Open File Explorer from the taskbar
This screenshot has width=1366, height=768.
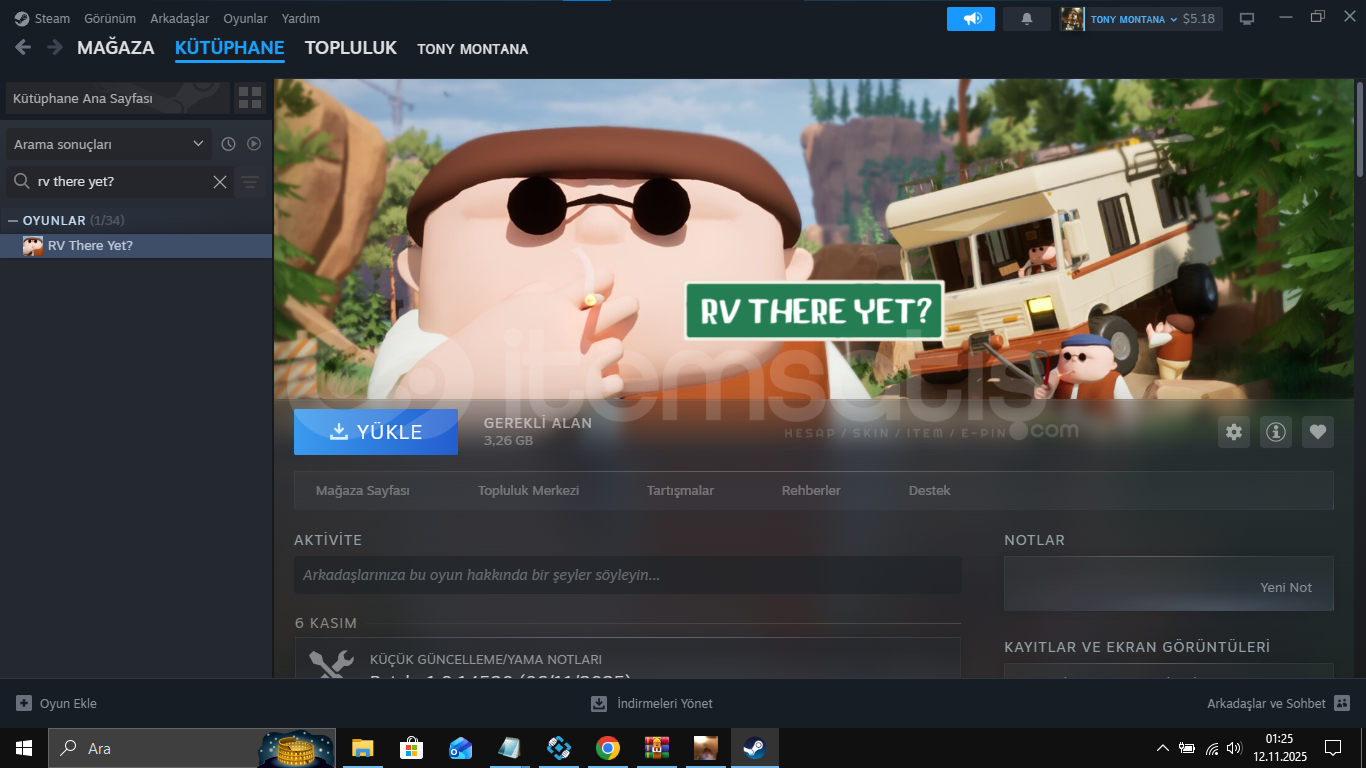pyautogui.click(x=362, y=748)
